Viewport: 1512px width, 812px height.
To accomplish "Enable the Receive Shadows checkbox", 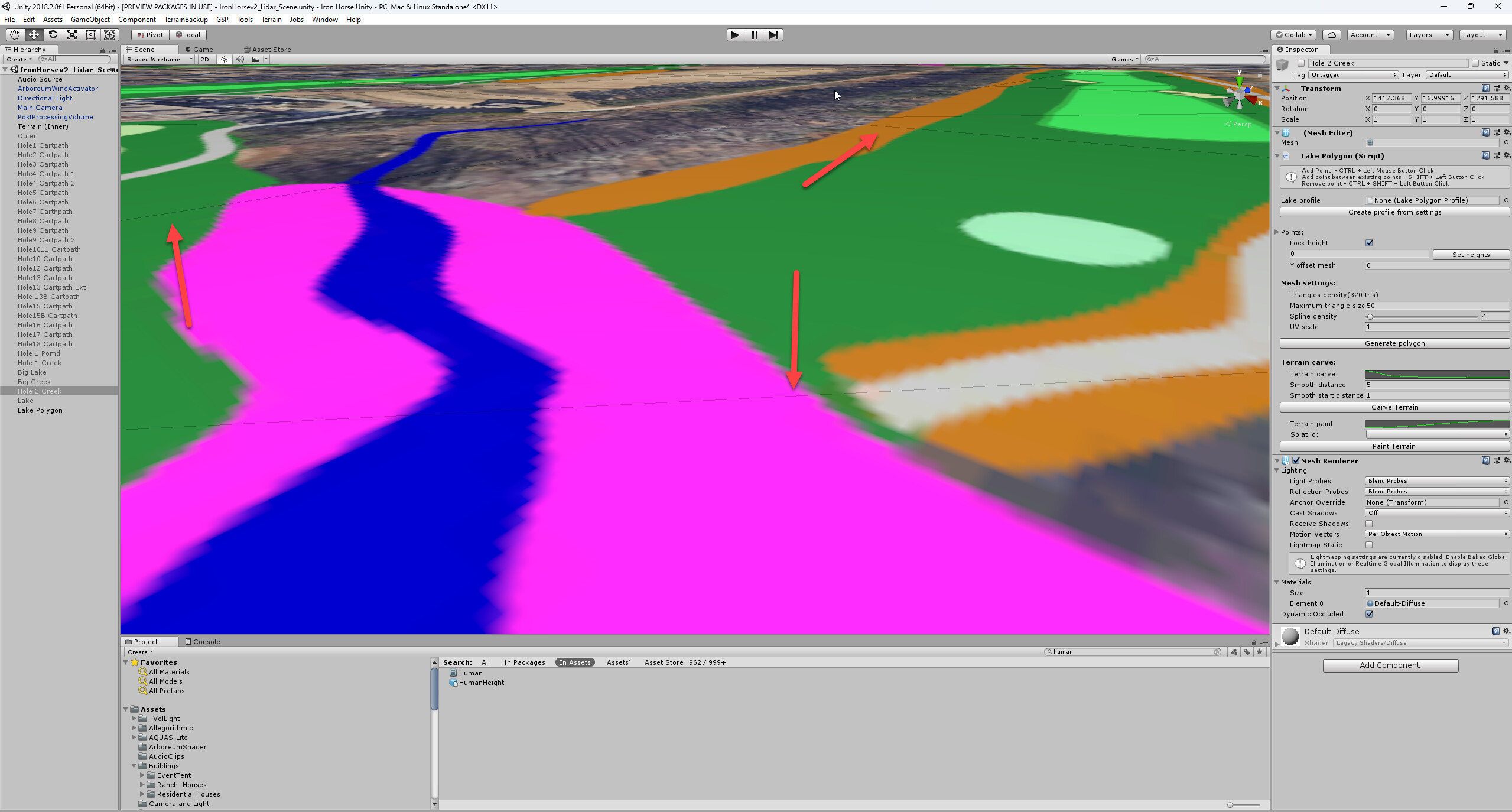I will 1370,523.
